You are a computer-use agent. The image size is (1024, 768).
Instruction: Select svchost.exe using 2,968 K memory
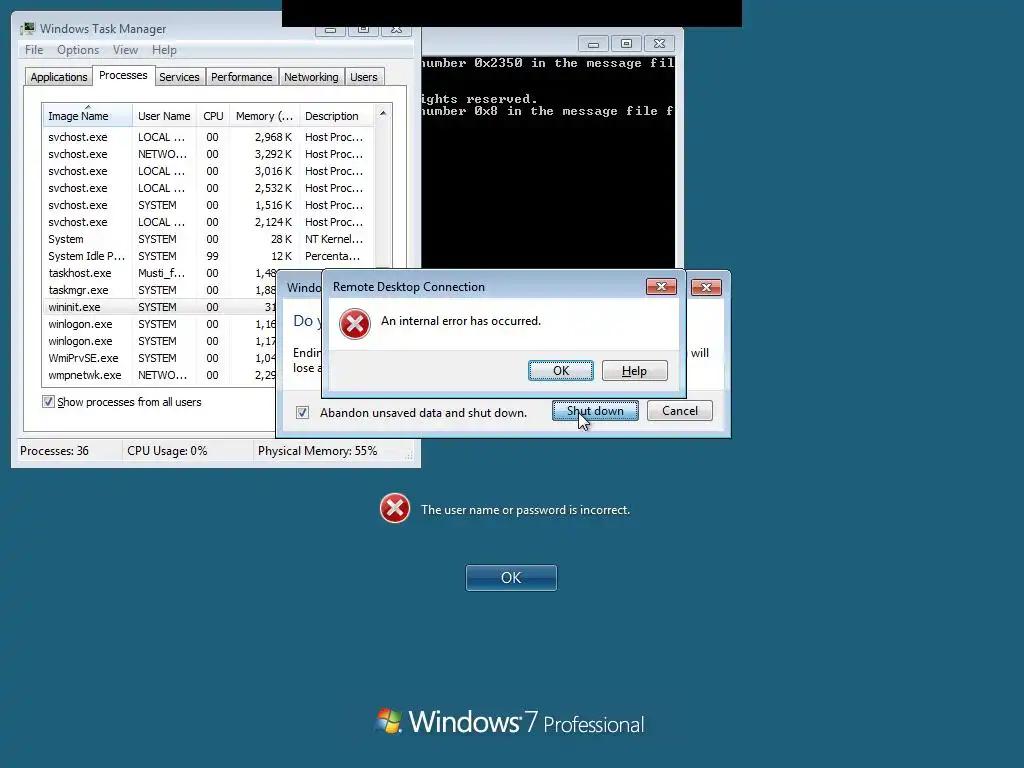(208, 137)
